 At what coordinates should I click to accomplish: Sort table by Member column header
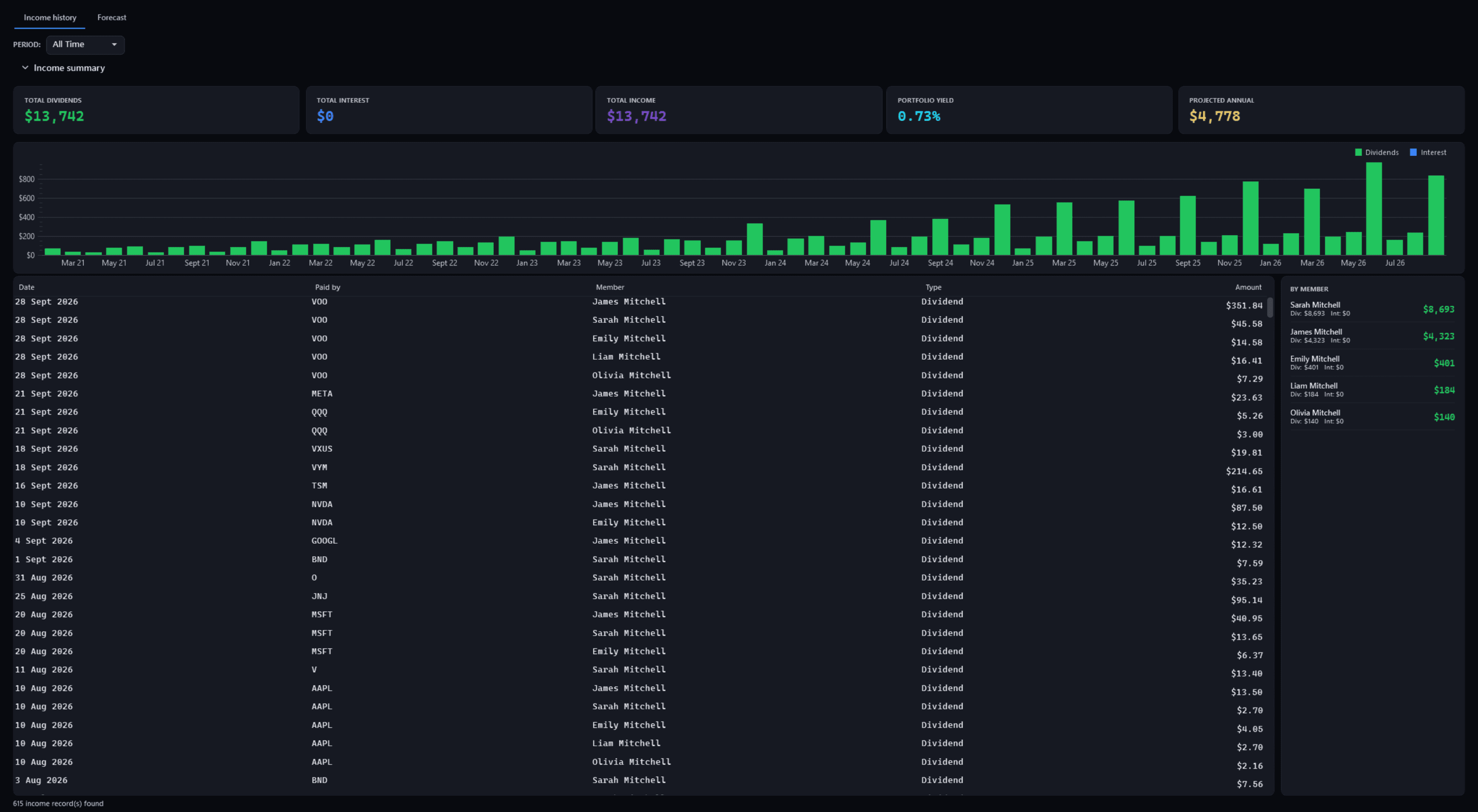(610, 287)
